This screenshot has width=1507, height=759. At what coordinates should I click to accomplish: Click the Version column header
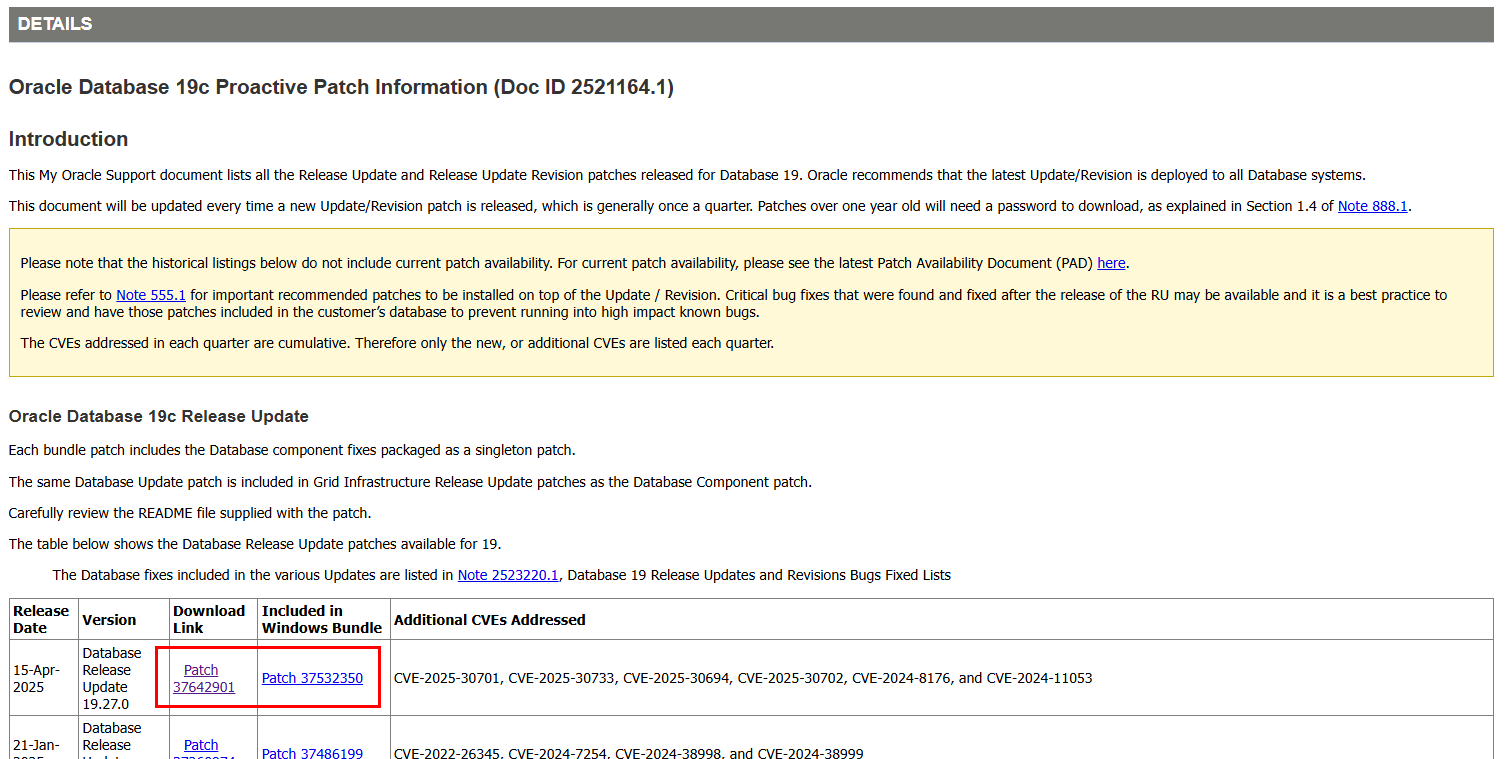click(x=124, y=619)
